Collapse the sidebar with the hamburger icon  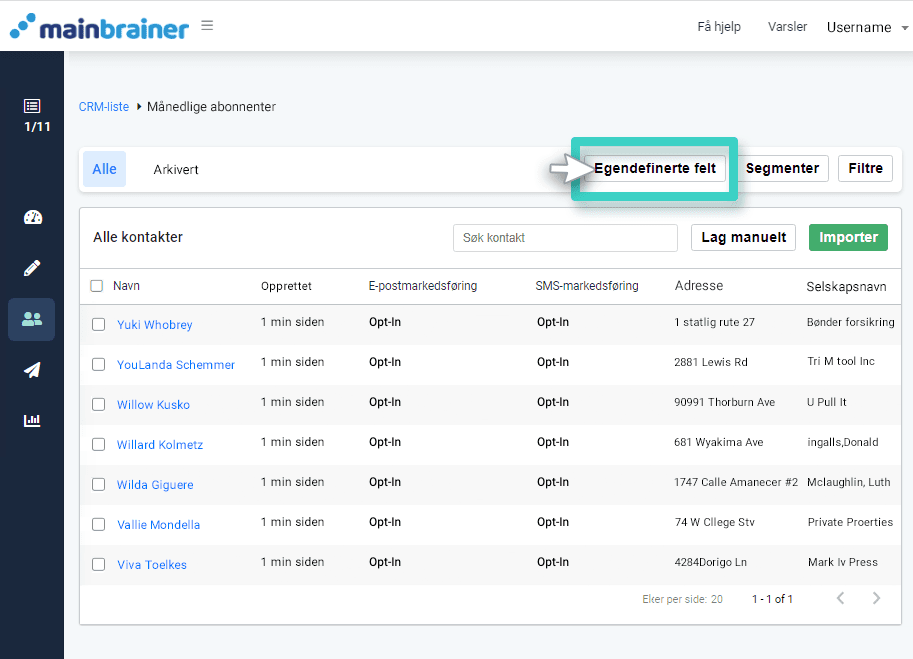(206, 26)
